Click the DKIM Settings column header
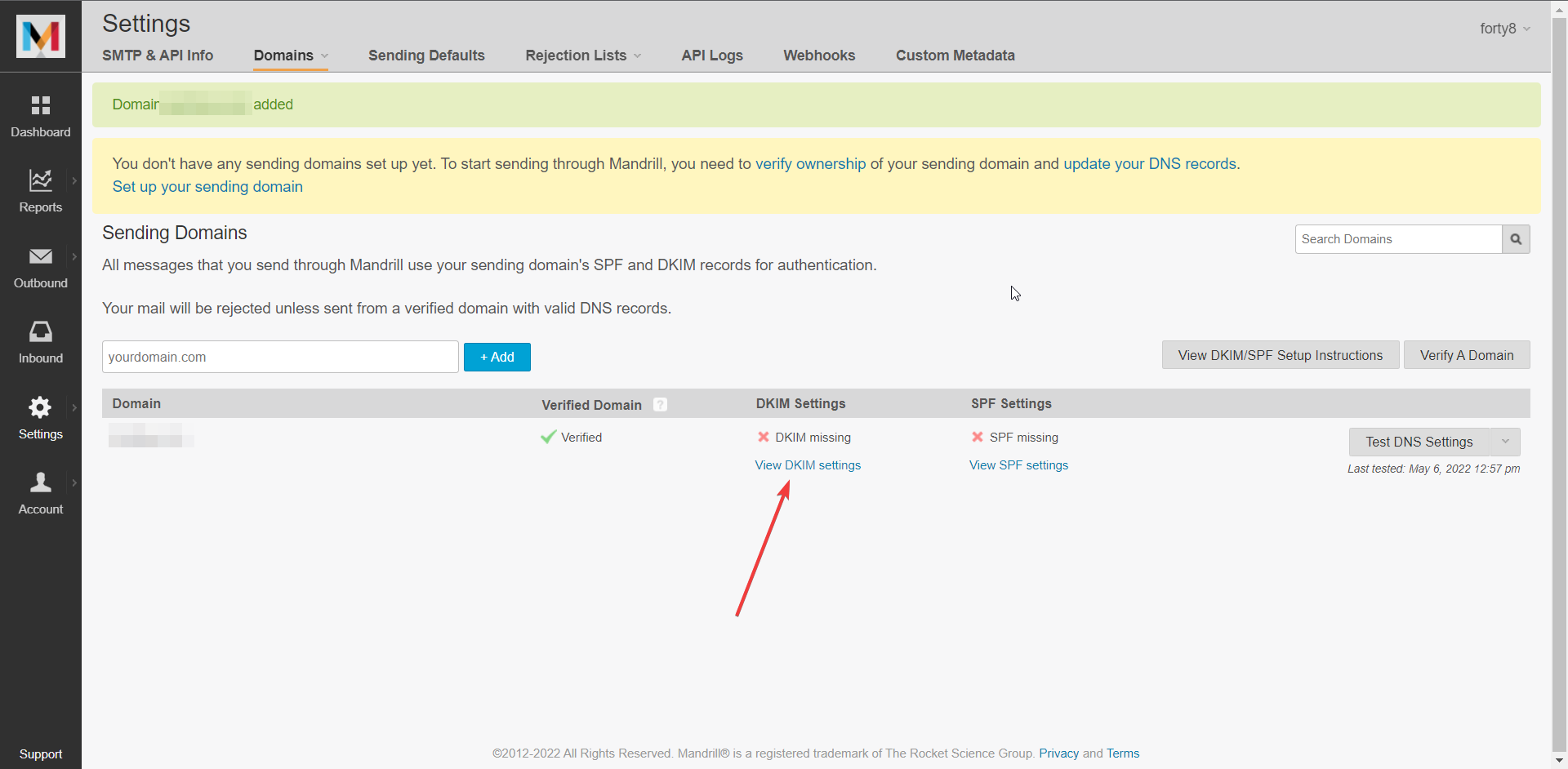Screen dimensions: 1568x769 800,403
